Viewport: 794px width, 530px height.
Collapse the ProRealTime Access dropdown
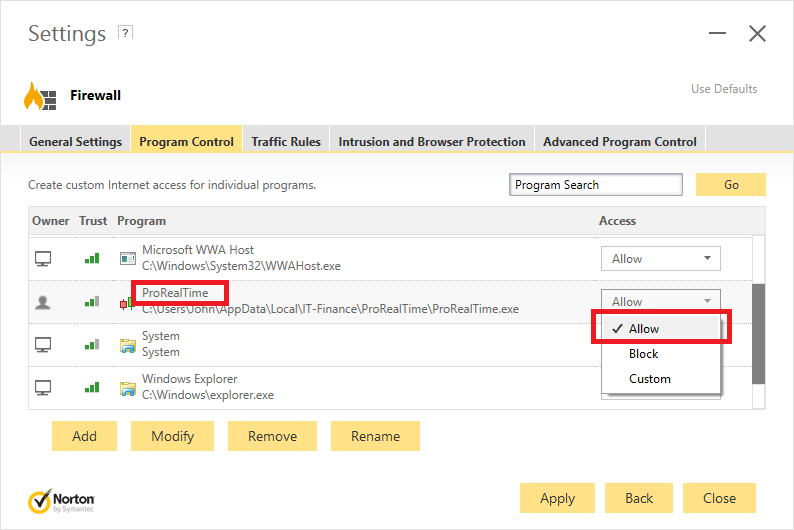click(x=660, y=301)
